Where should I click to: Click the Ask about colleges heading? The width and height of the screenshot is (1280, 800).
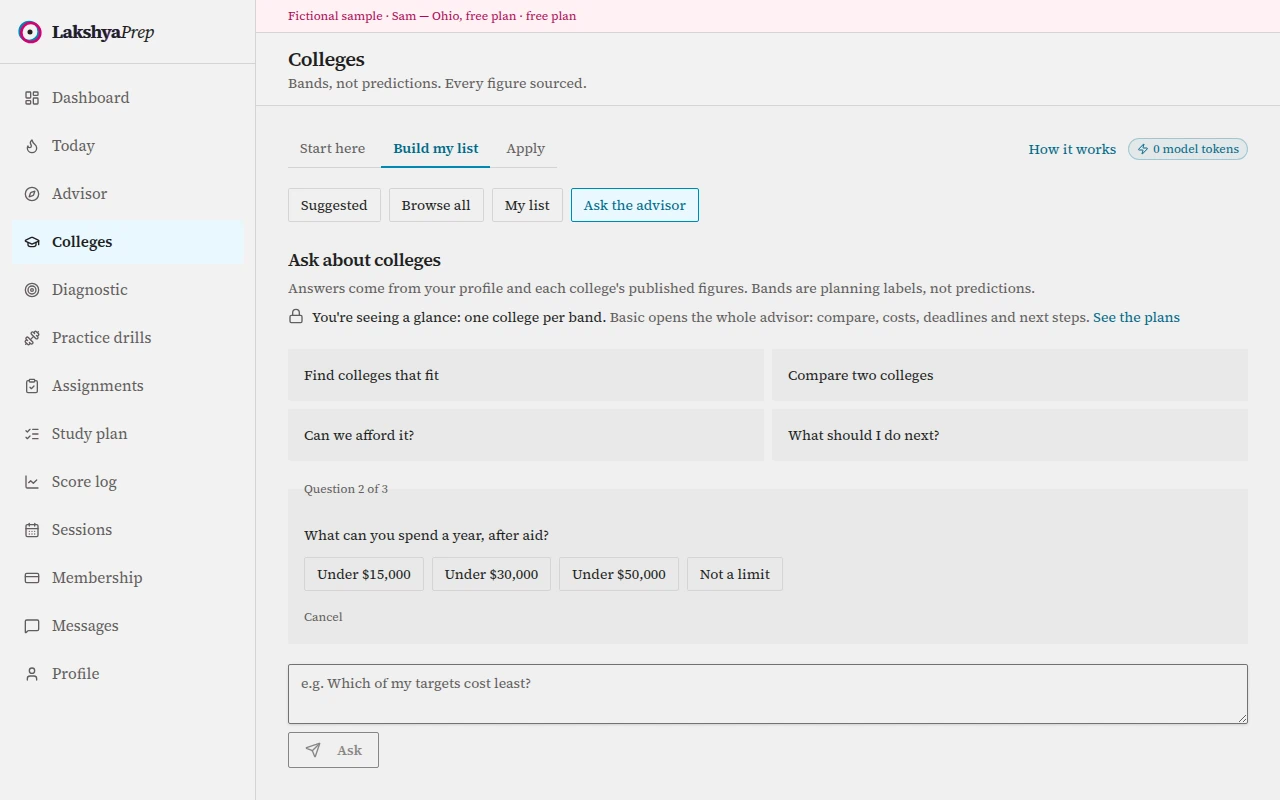[364, 260]
